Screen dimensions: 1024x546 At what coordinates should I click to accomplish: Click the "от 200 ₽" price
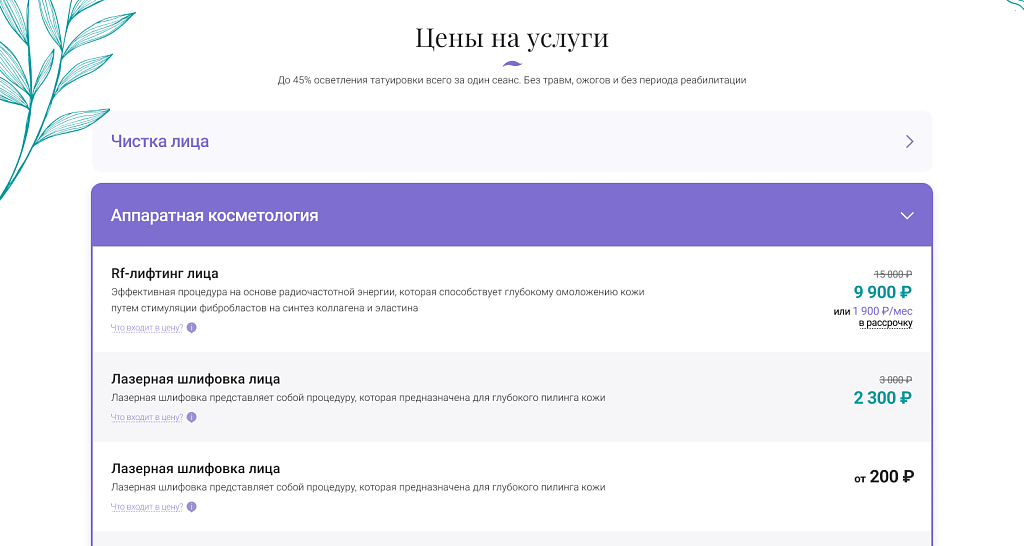pyautogui.click(x=883, y=477)
